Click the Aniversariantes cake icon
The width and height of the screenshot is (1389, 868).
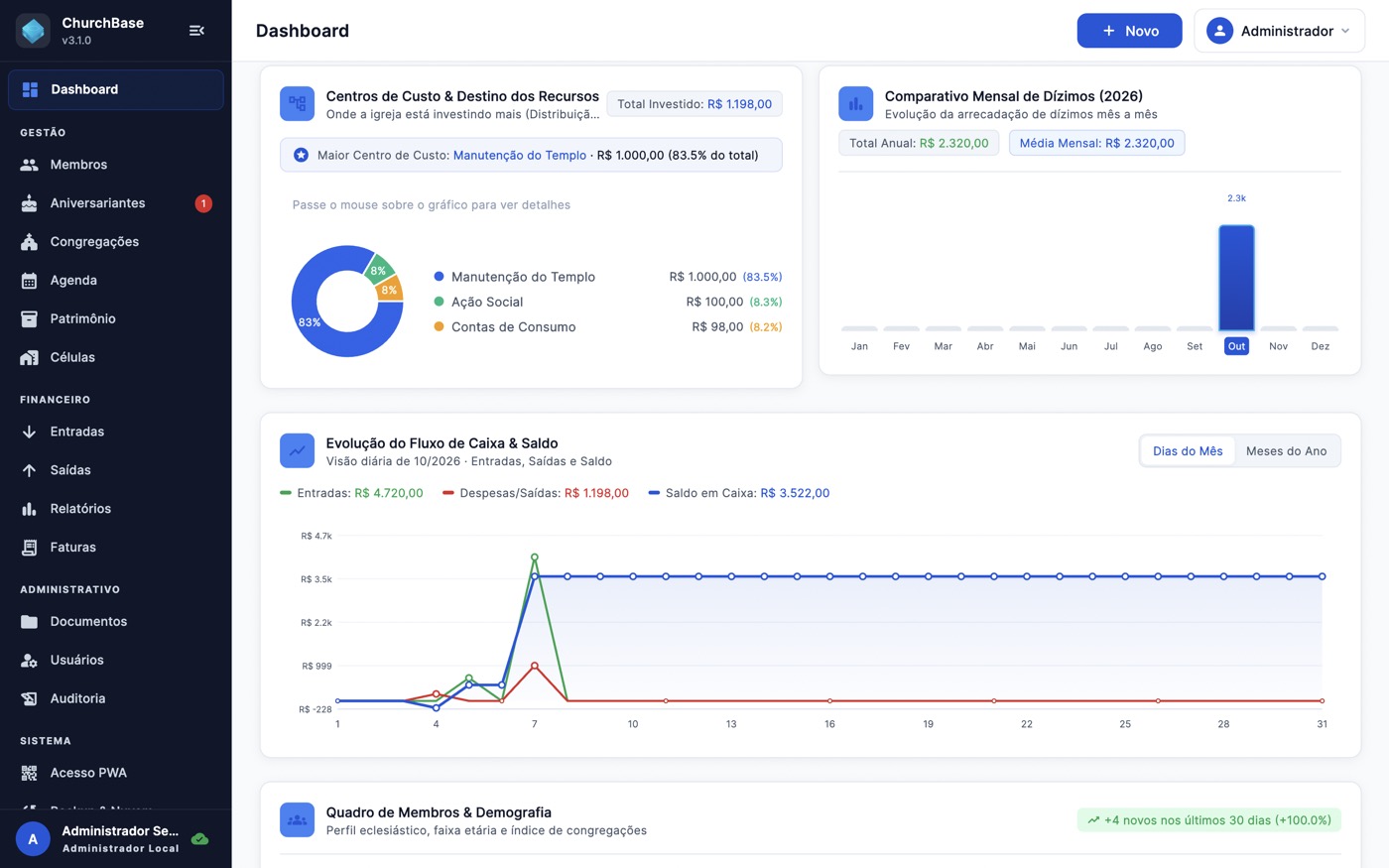click(x=30, y=203)
